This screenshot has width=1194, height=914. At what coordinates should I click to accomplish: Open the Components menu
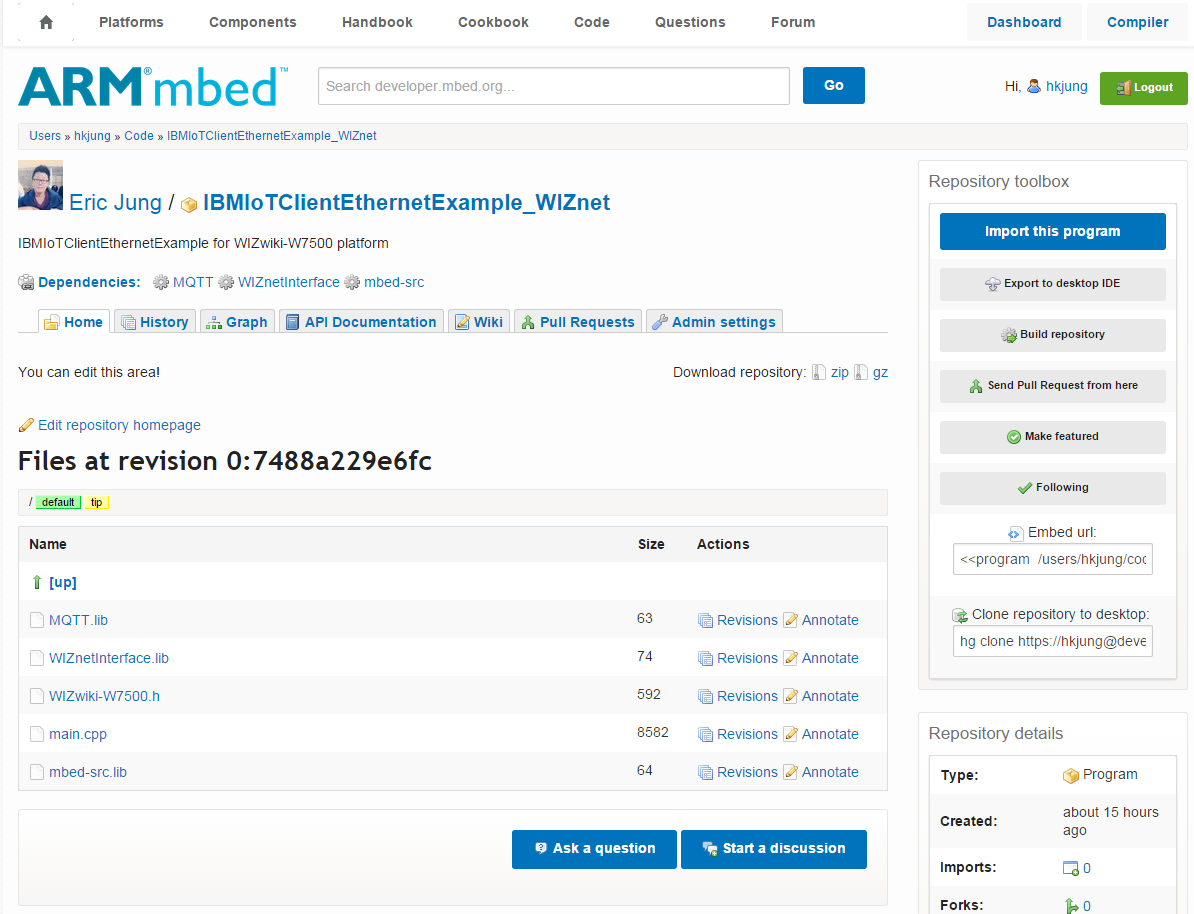click(253, 22)
